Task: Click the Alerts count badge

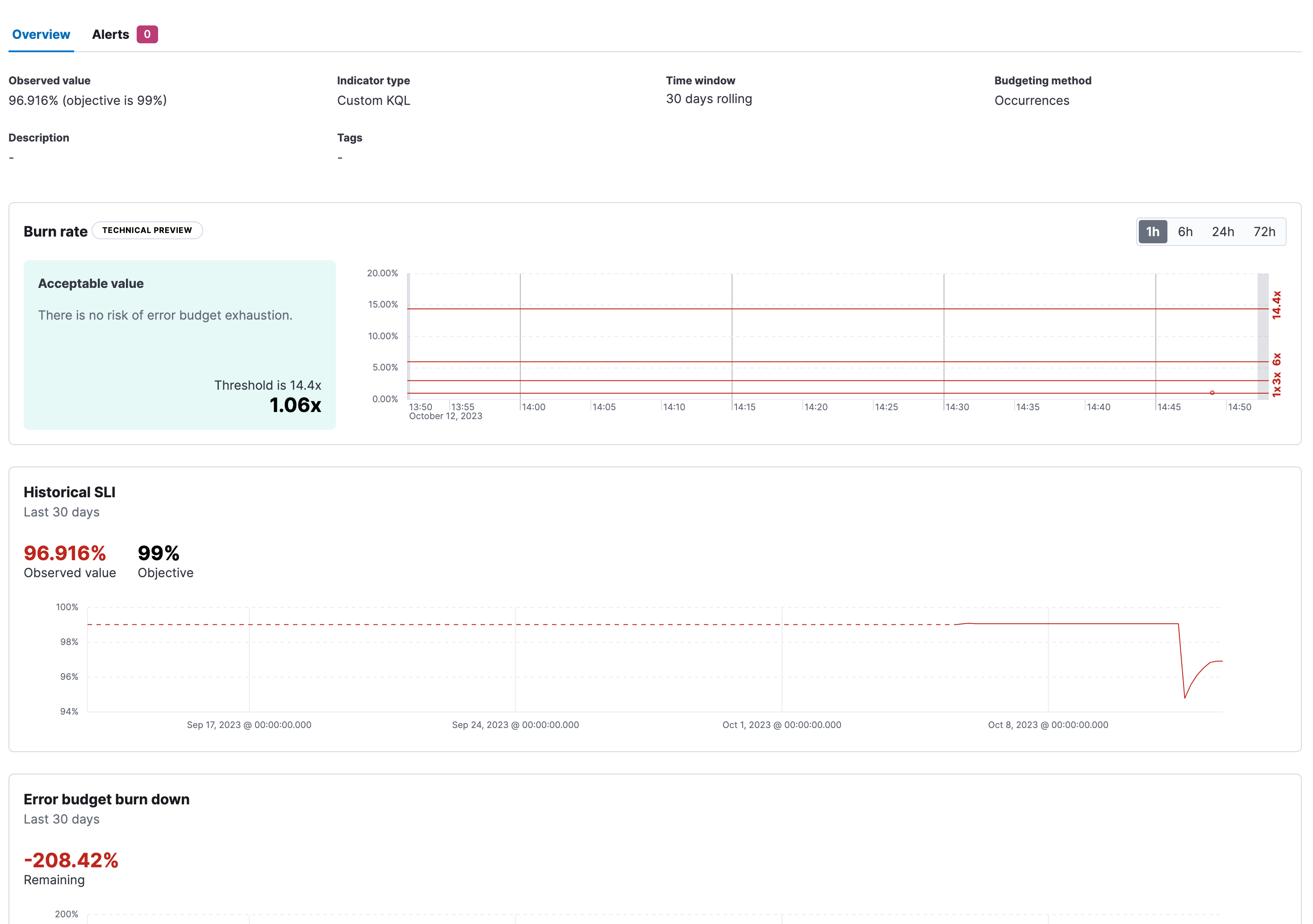Action: click(x=147, y=34)
